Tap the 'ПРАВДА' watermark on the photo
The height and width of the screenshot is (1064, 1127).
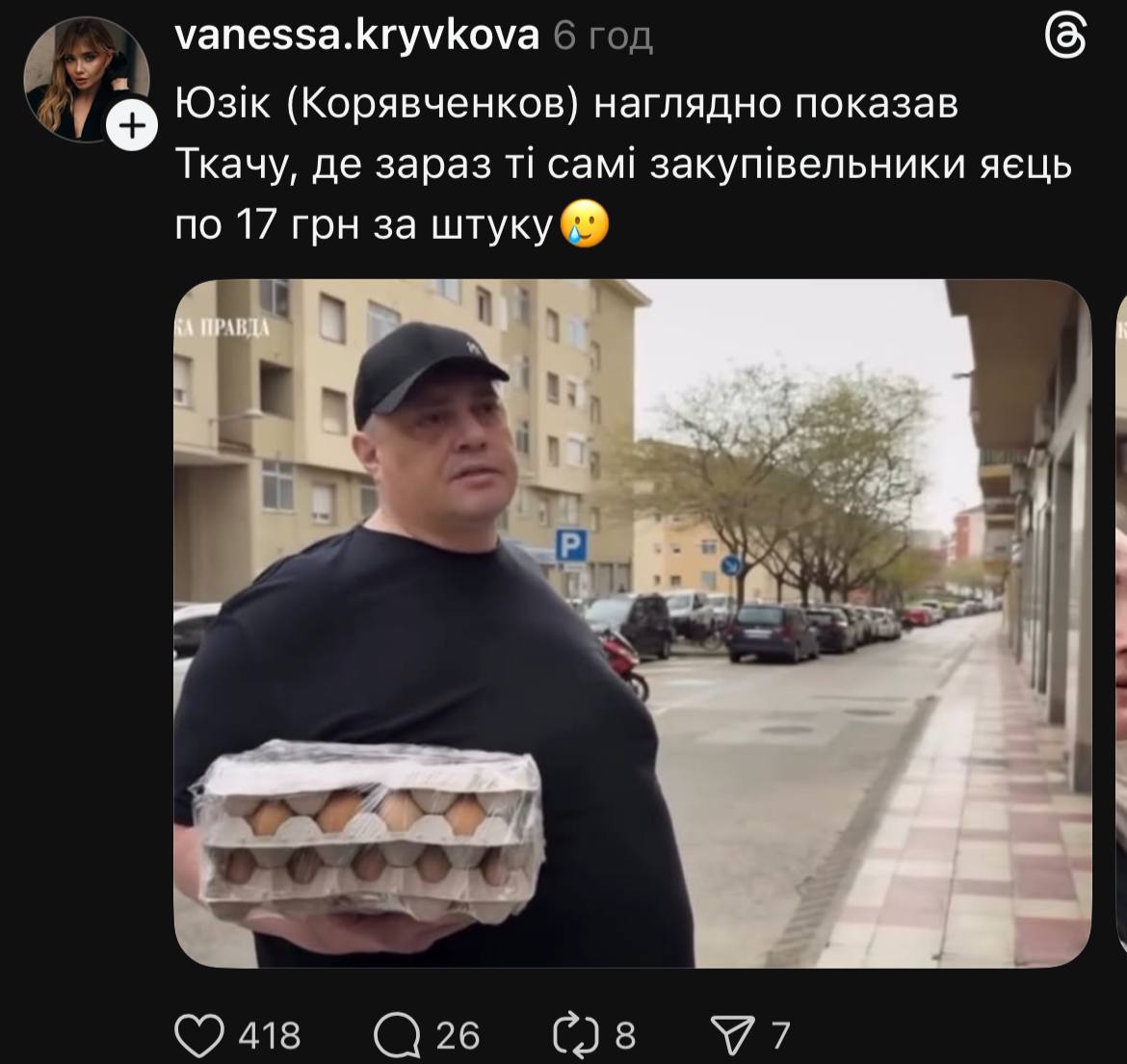click(223, 328)
